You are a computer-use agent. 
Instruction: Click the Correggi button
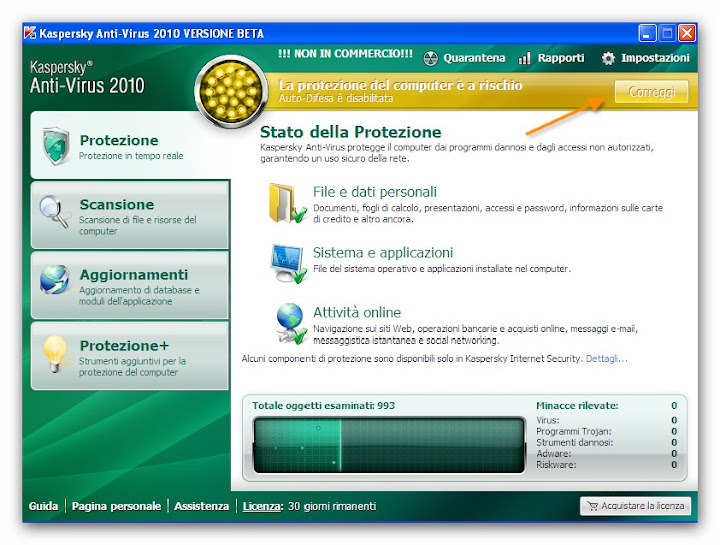click(x=652, y=92)
